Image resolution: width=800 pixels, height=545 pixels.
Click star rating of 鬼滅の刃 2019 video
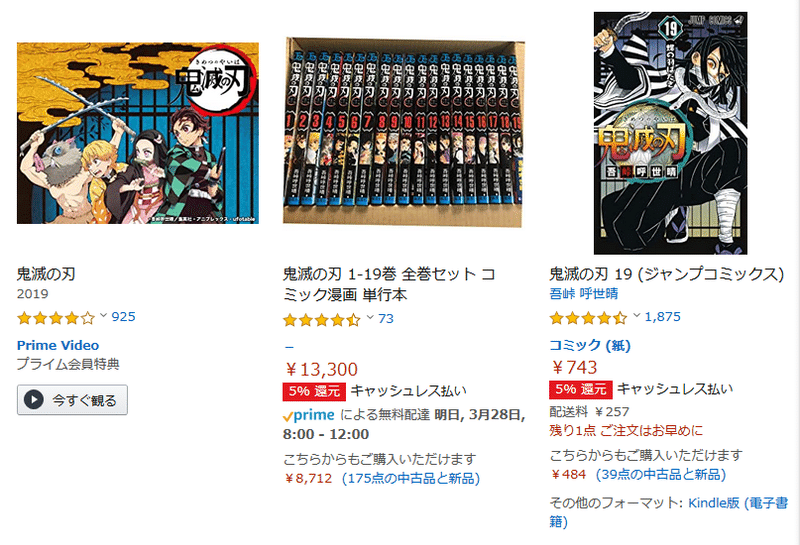click(56, 318)
